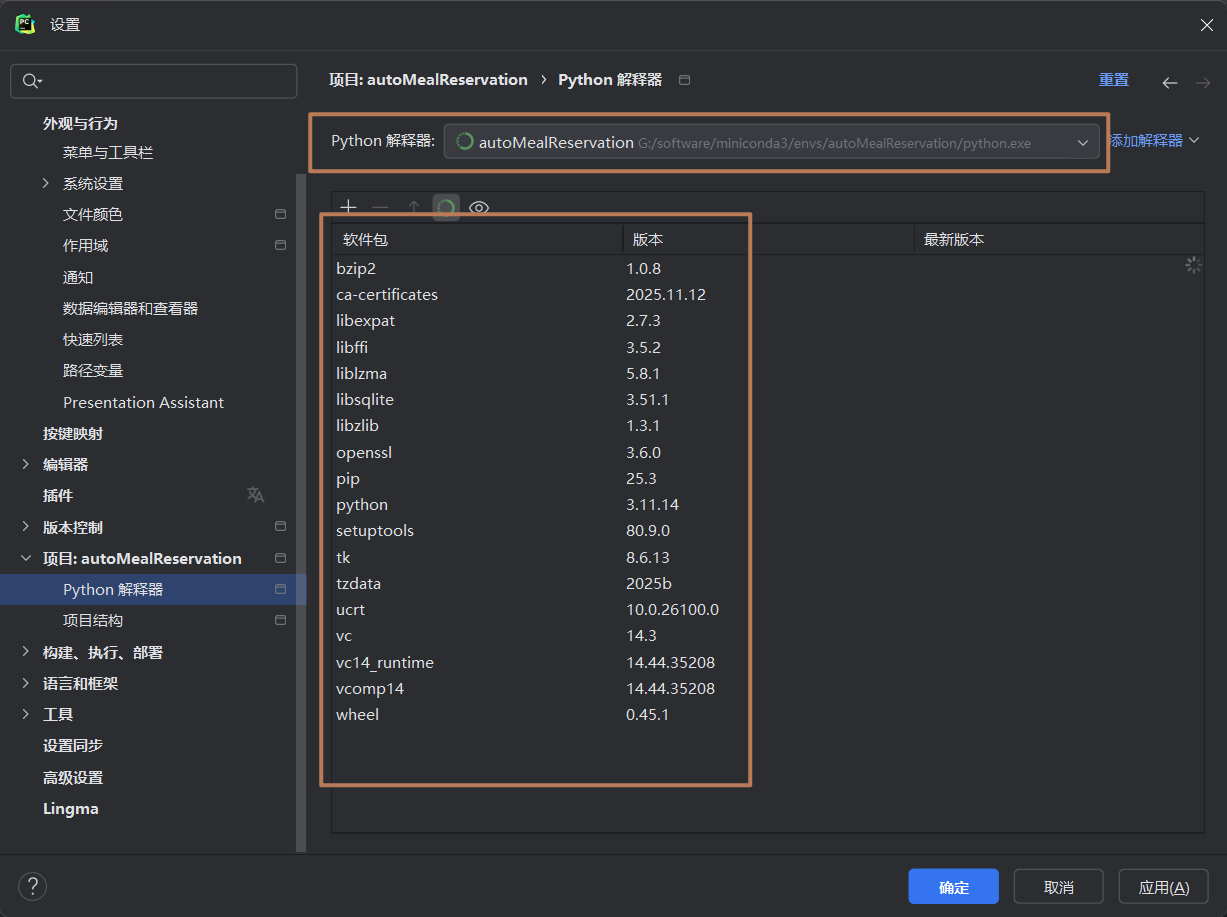Click the small icon after the Python 解释器 breadcrumb
This screenshot has width=1227, height=917.
point(684,80)
